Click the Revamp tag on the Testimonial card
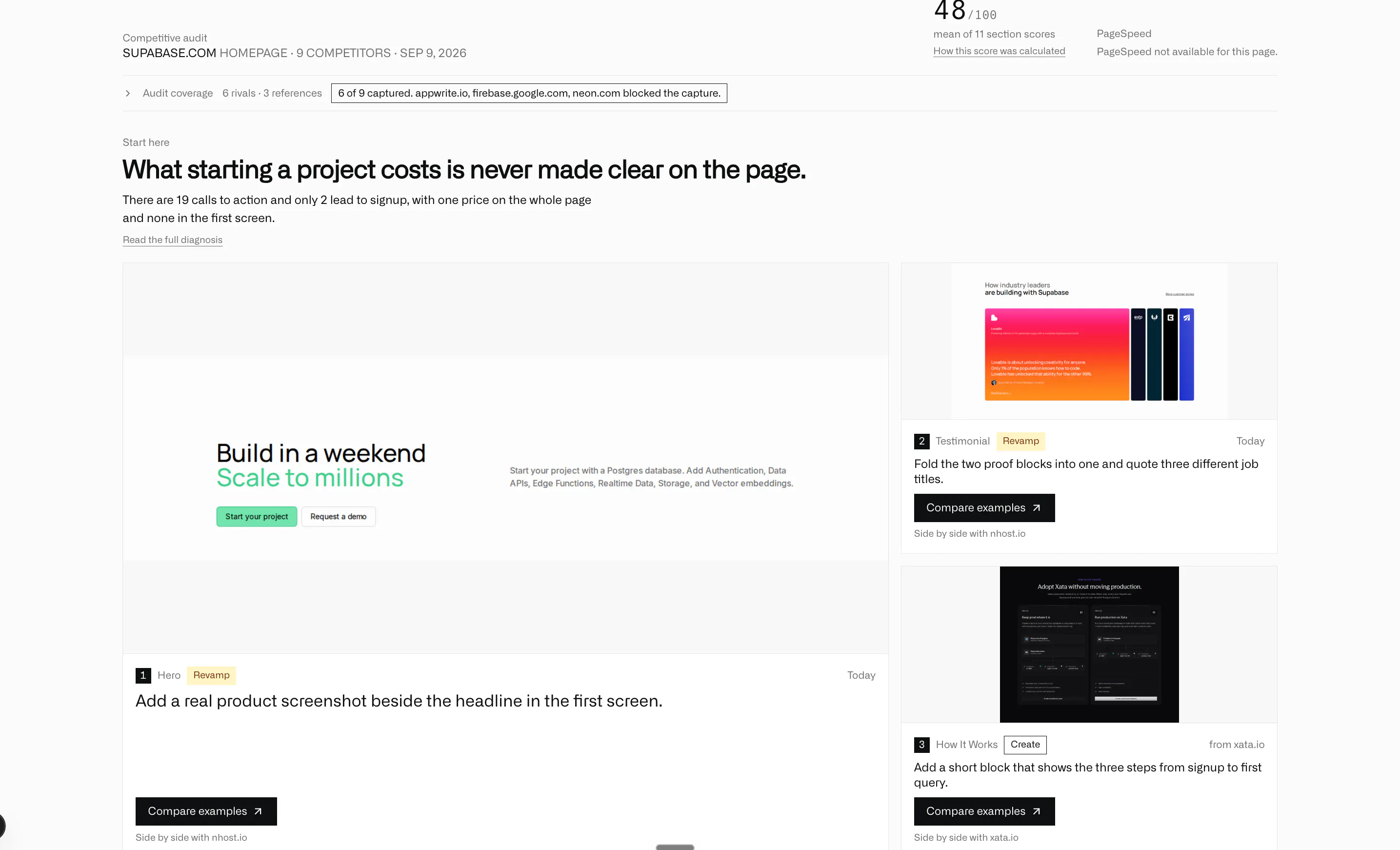Screen dimensions: 1400x850 pos(1020,441)
